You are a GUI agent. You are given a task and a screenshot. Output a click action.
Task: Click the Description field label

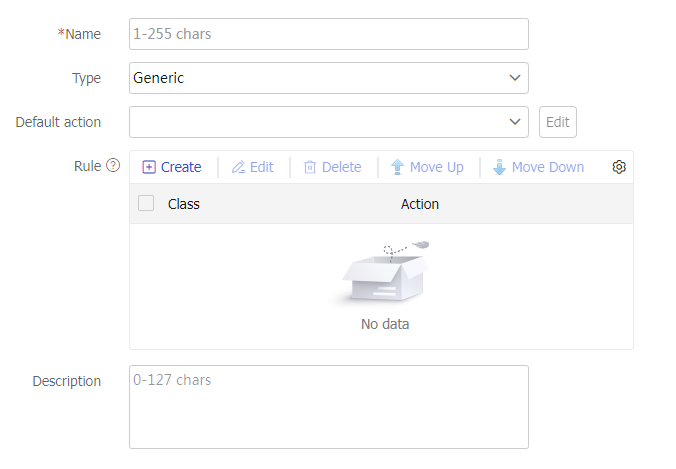coord(66,381)
